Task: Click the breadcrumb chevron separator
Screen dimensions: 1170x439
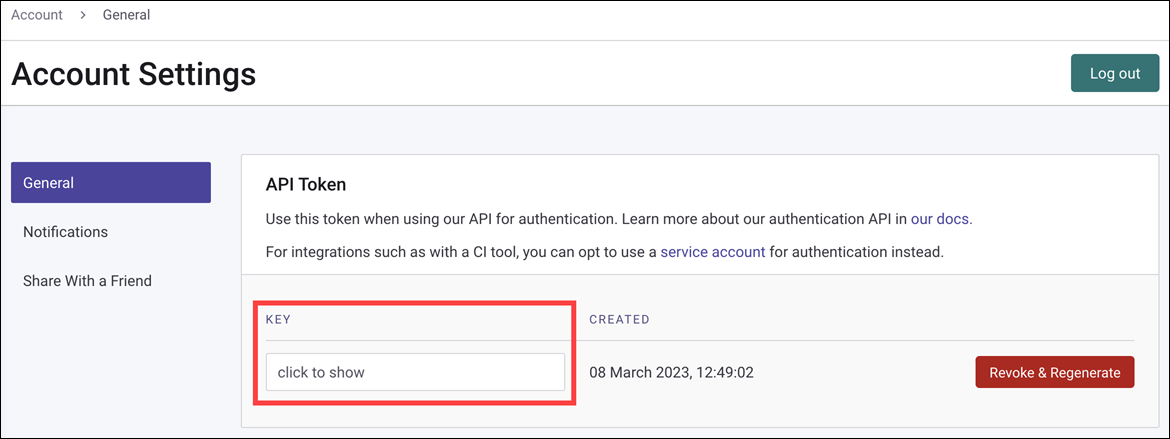Action: [83, 15]
